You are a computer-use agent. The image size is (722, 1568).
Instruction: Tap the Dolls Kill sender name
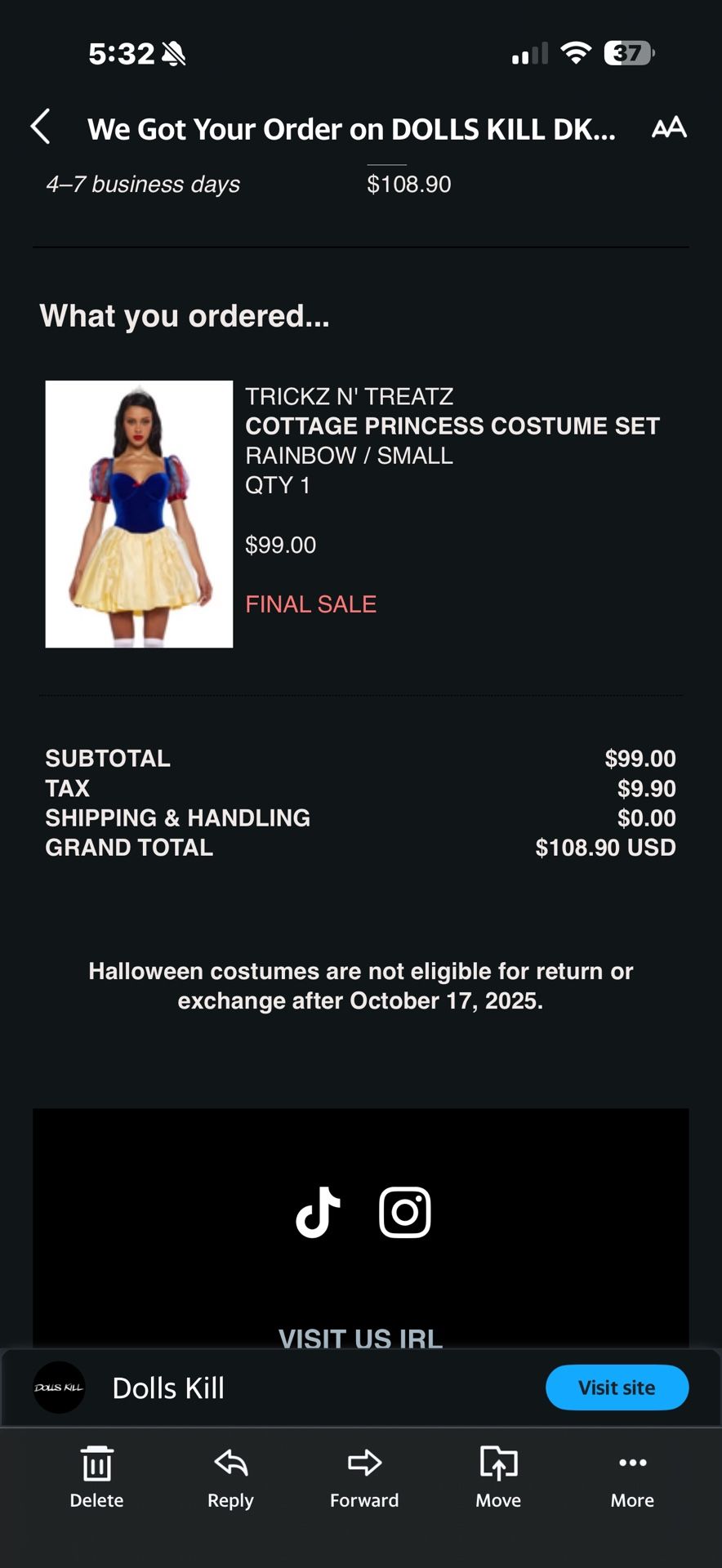168,1388
